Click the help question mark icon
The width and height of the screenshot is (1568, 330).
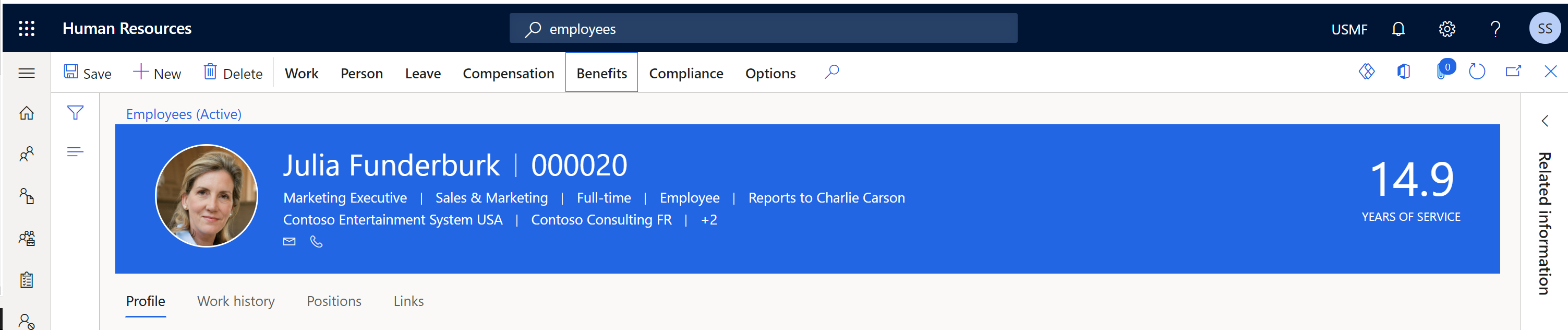1494,29
